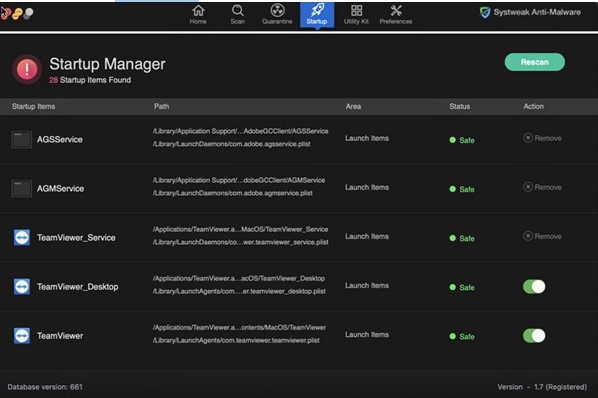Screen dimensions: 598x398
Task: Click Launch Items area for AGMService
Action: pos(367,187)
